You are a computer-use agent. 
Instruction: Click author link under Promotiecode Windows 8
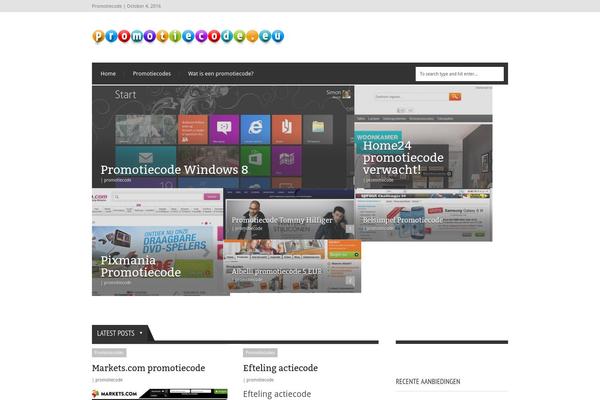click(x=117, y=180)
